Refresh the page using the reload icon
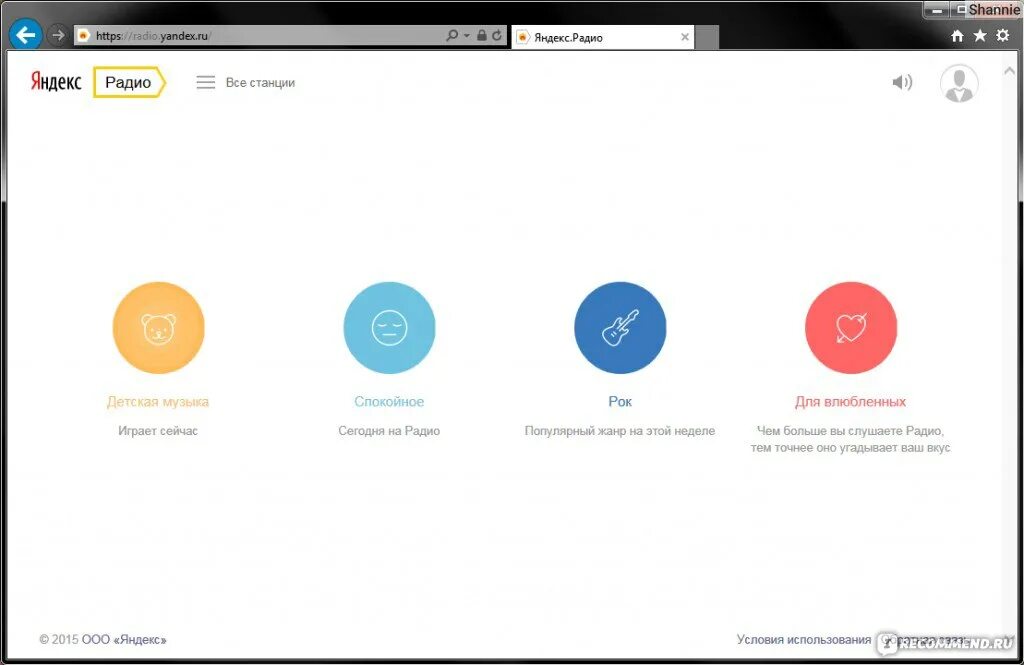This screenshot has height=665, width=1024. [x=497, y=35]
